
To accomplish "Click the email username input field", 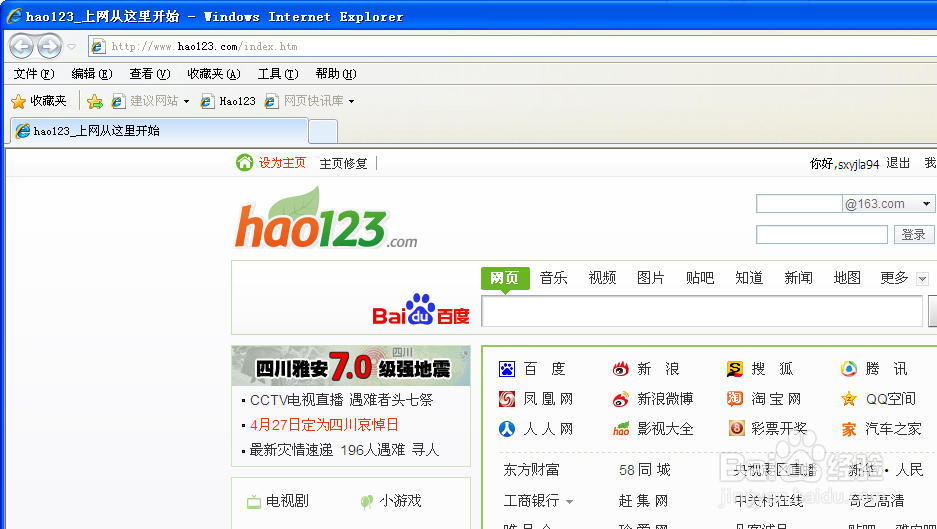I will coord(799,204).
